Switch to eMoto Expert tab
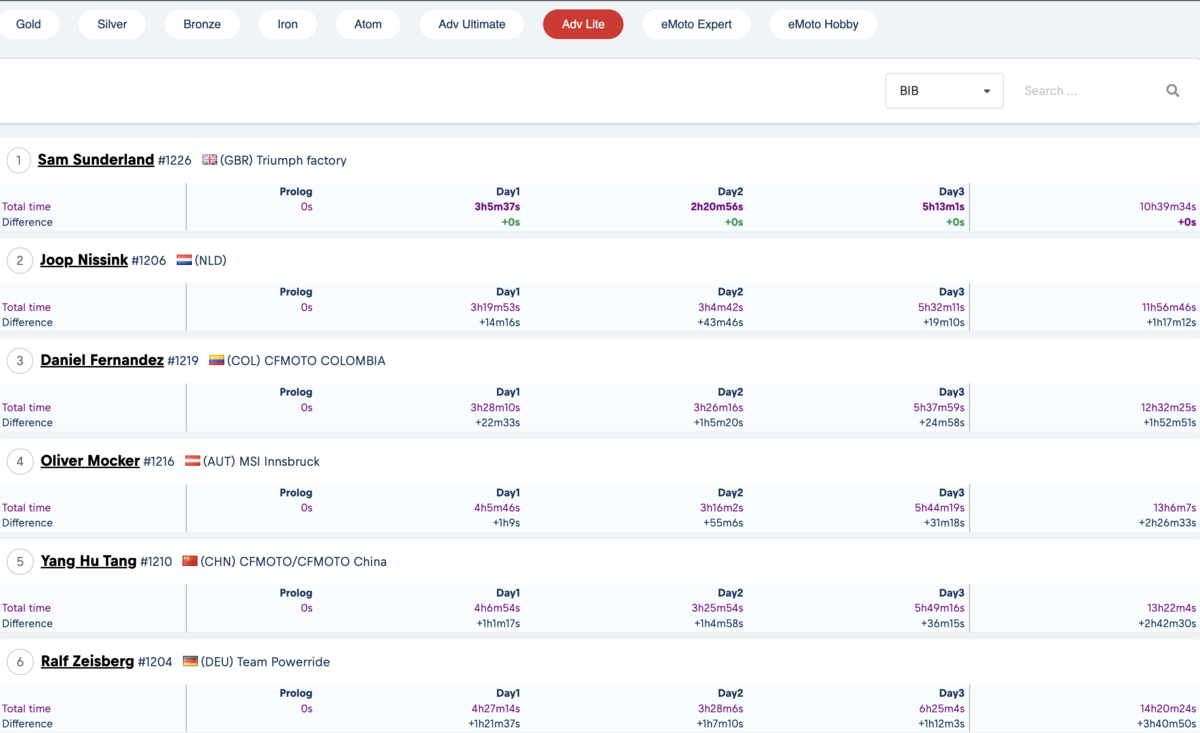 click(696, 24)
